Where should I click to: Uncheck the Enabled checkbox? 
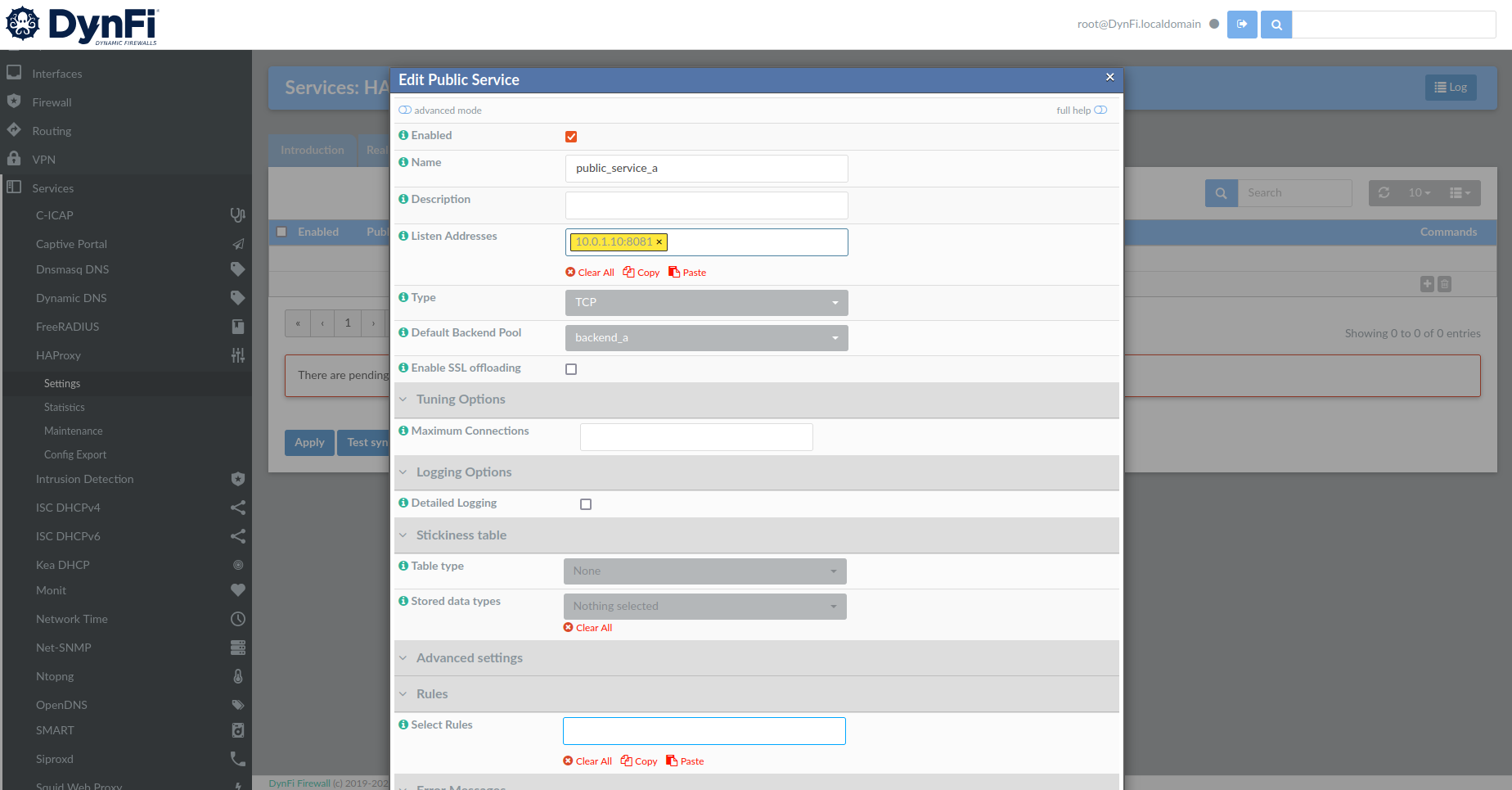571,137
